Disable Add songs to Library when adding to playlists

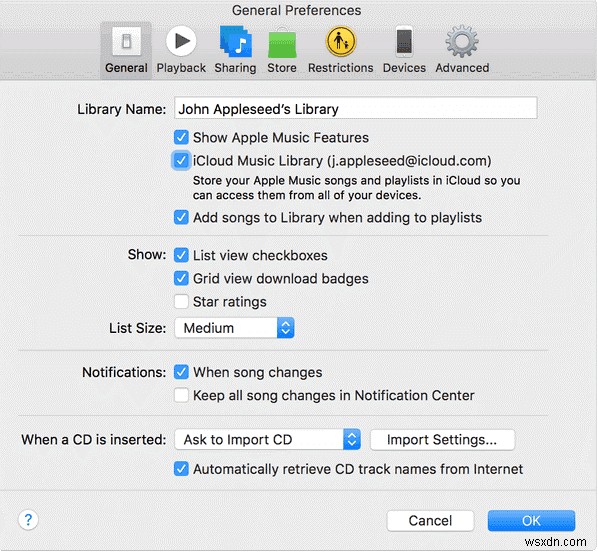[181, 217]
